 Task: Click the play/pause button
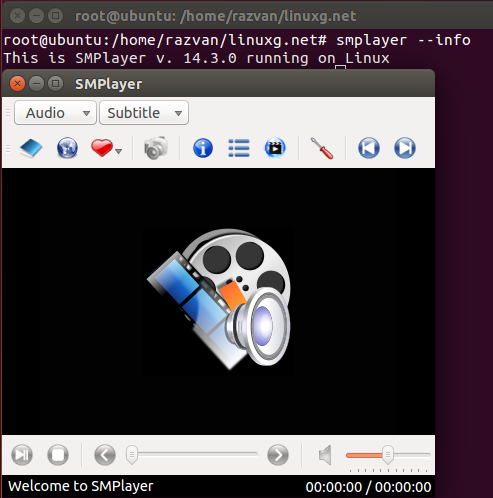pyautogui.click(x=22, y=455)
